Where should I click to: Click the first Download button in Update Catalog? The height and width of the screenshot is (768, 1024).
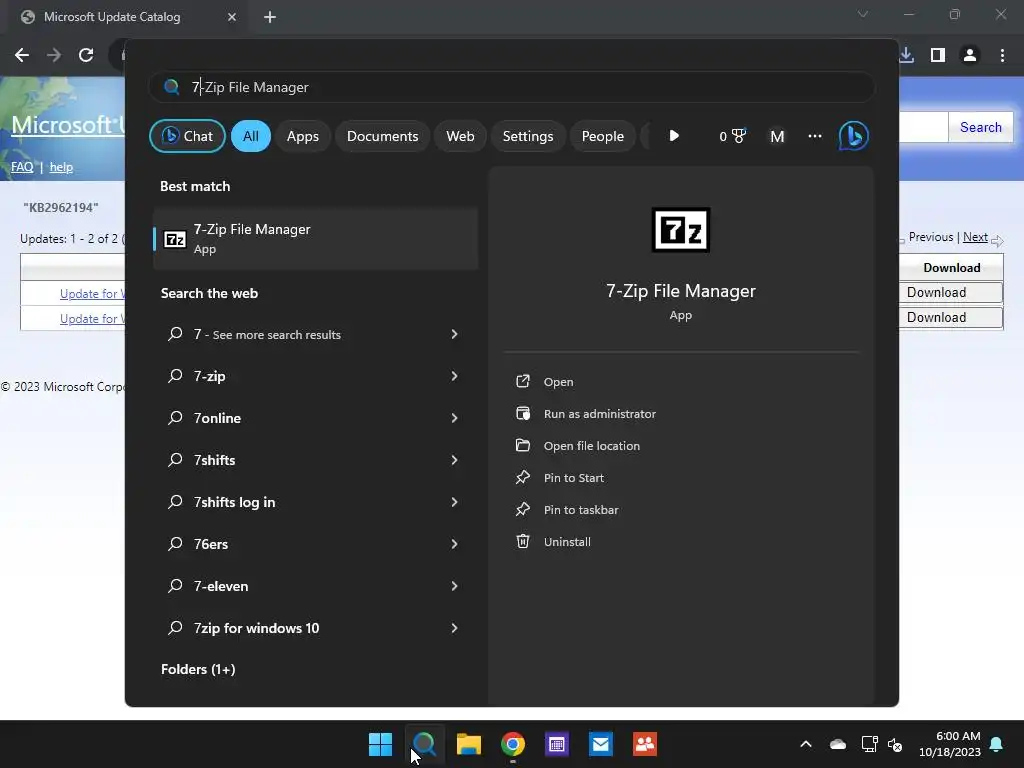[951, 293]
